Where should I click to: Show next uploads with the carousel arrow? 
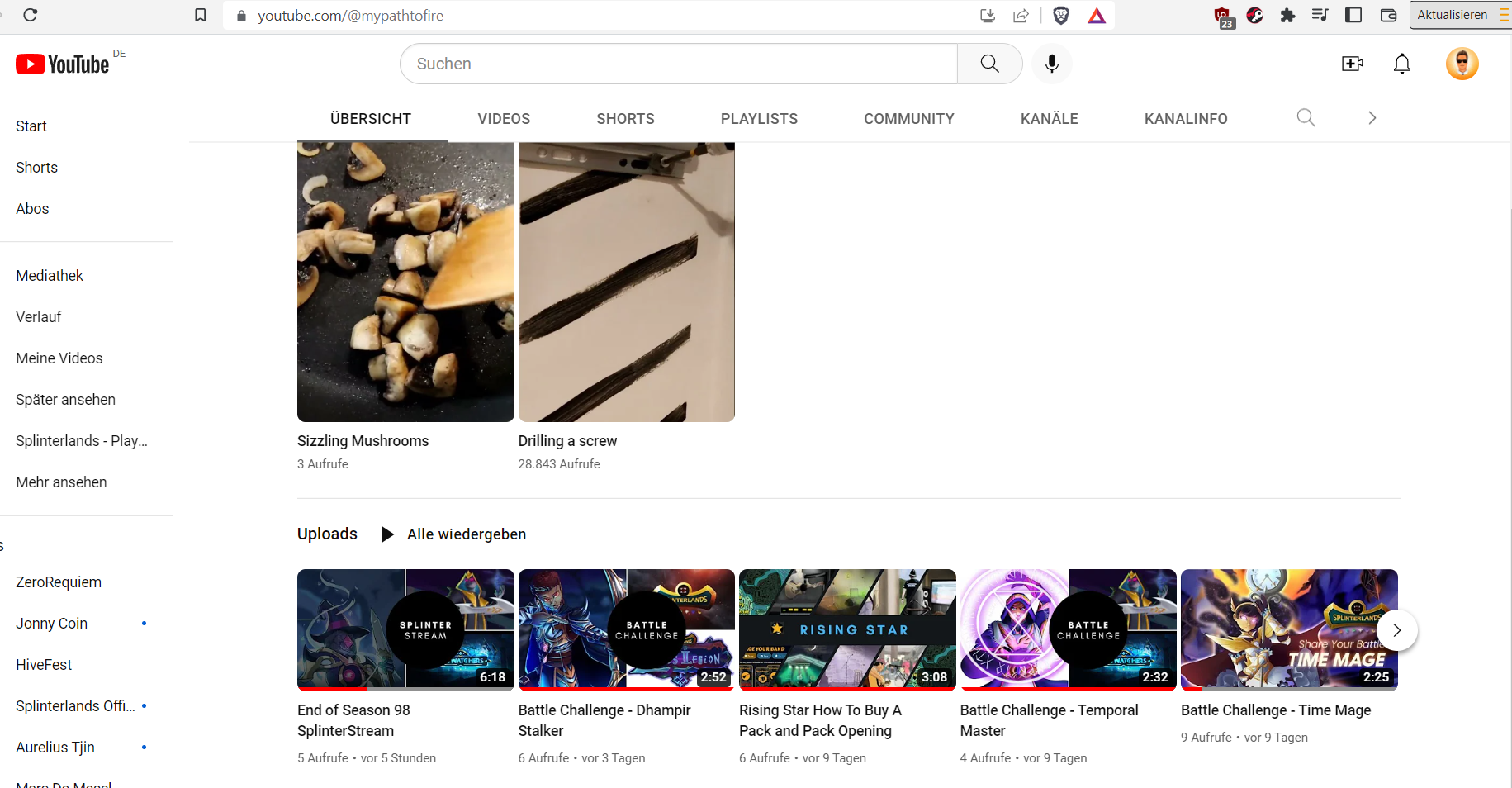click(x=1397, y=630)
